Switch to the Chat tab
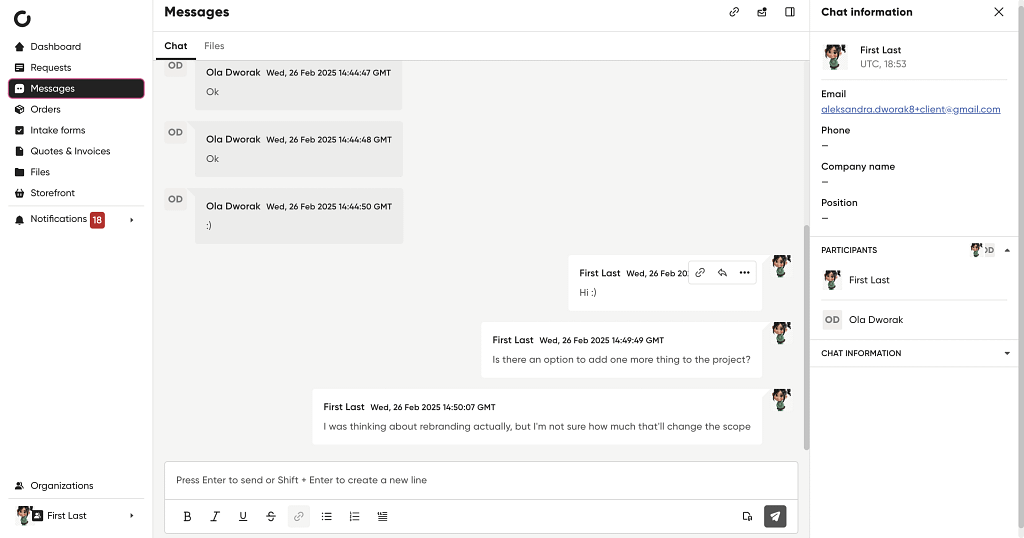Viewport: 1024px width, 538px height. 176,46
